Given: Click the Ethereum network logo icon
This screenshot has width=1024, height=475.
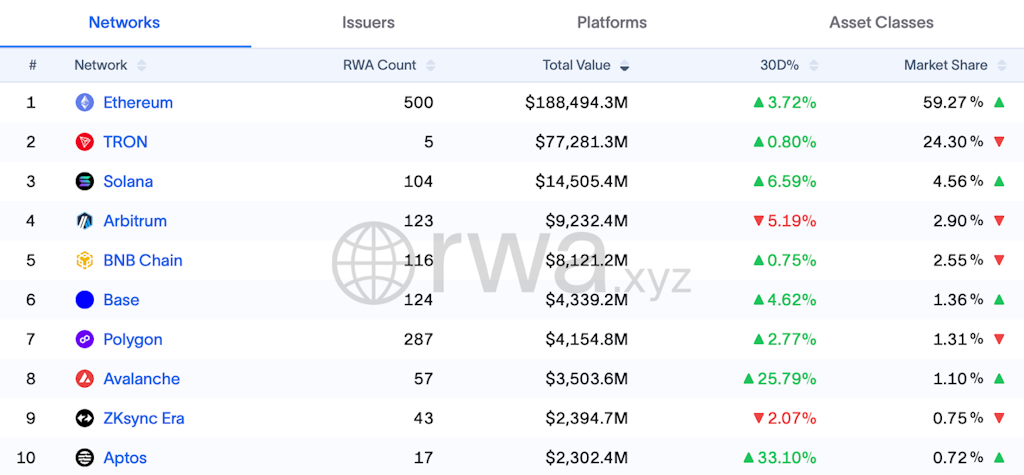Looking at the screenshot, I should (85, 102).
